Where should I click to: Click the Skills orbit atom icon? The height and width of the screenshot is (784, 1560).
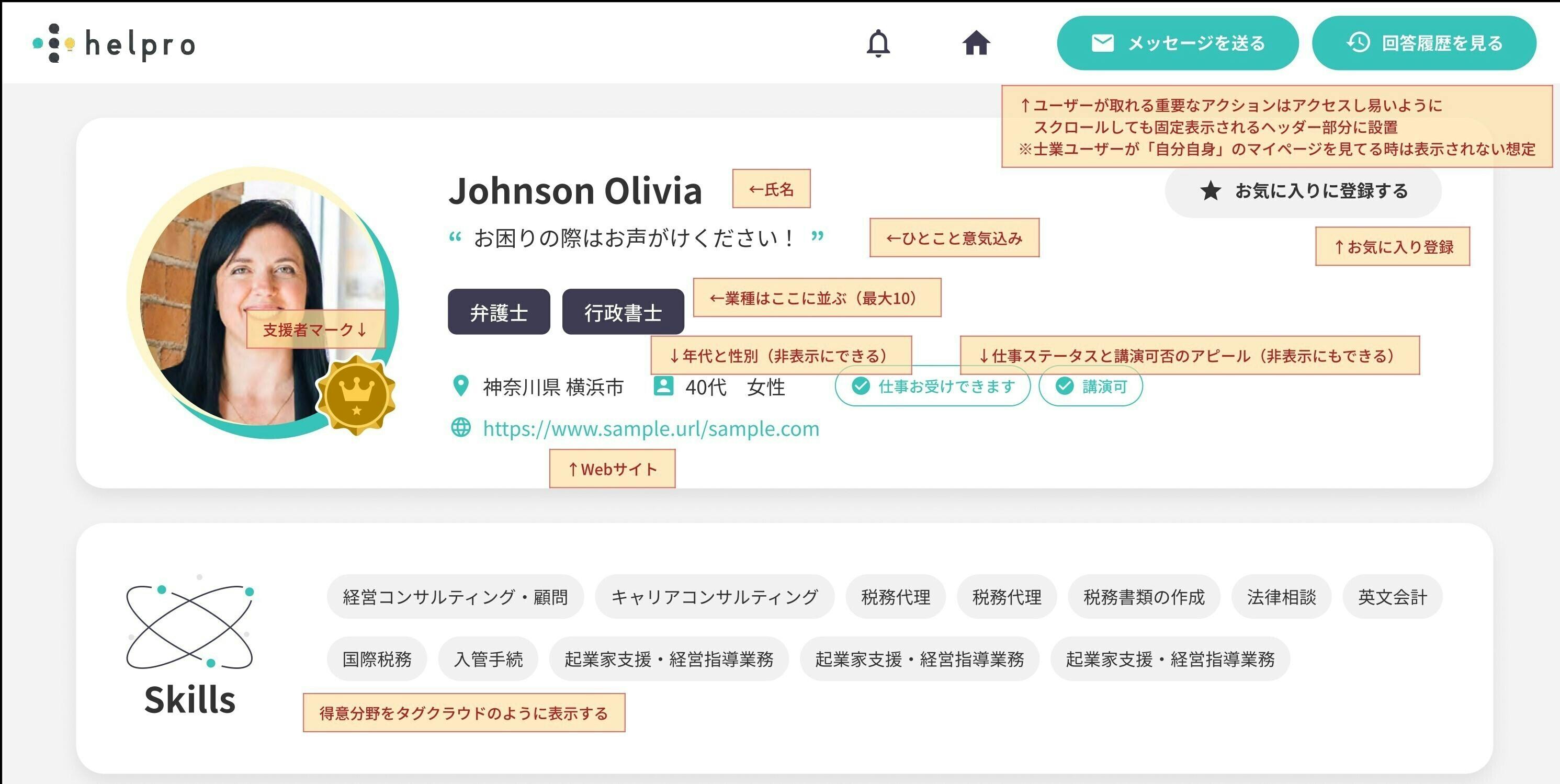tap(189, 627)
